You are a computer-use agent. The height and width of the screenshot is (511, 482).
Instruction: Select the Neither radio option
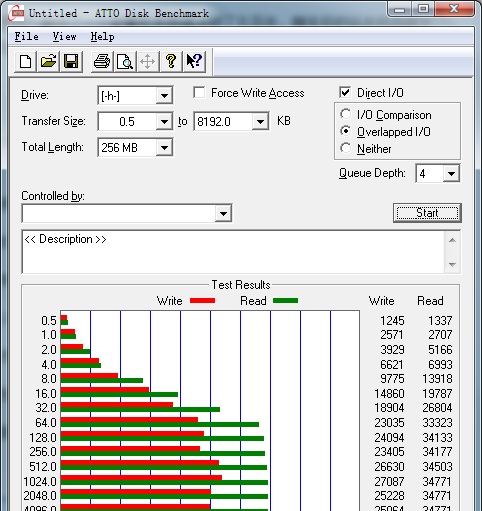pos(346,148)
